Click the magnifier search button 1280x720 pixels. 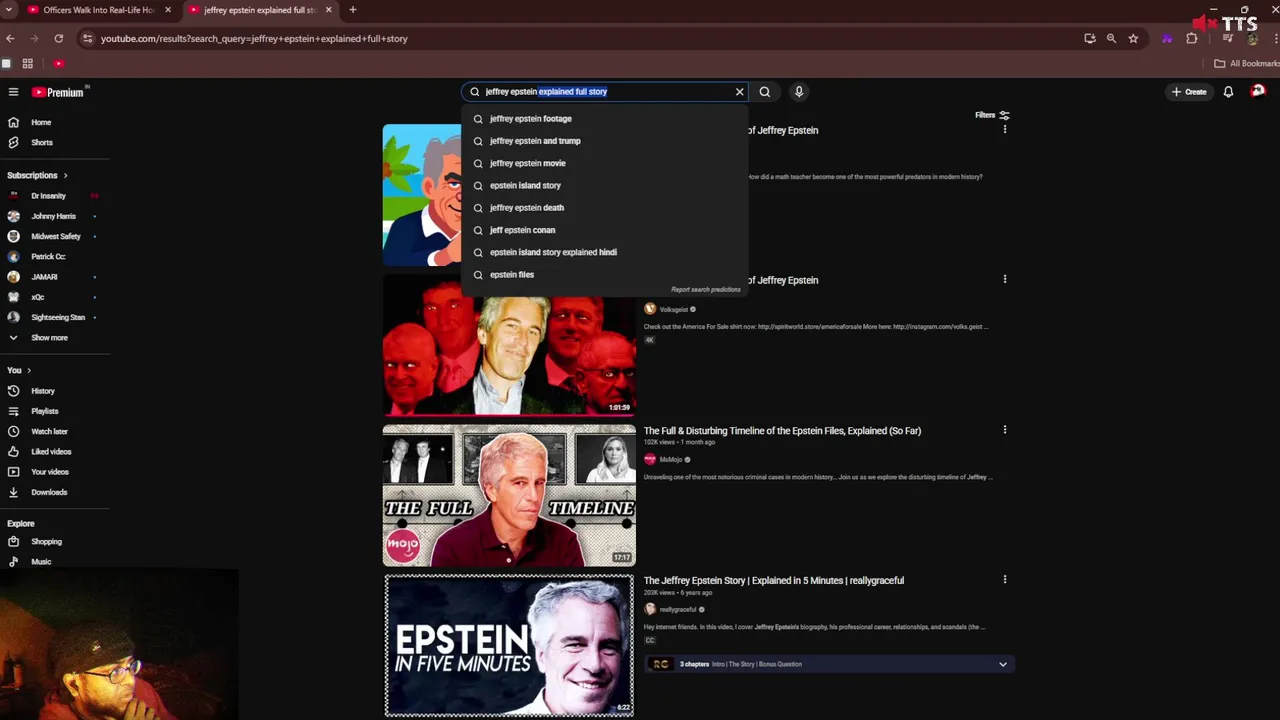[765, 92]
